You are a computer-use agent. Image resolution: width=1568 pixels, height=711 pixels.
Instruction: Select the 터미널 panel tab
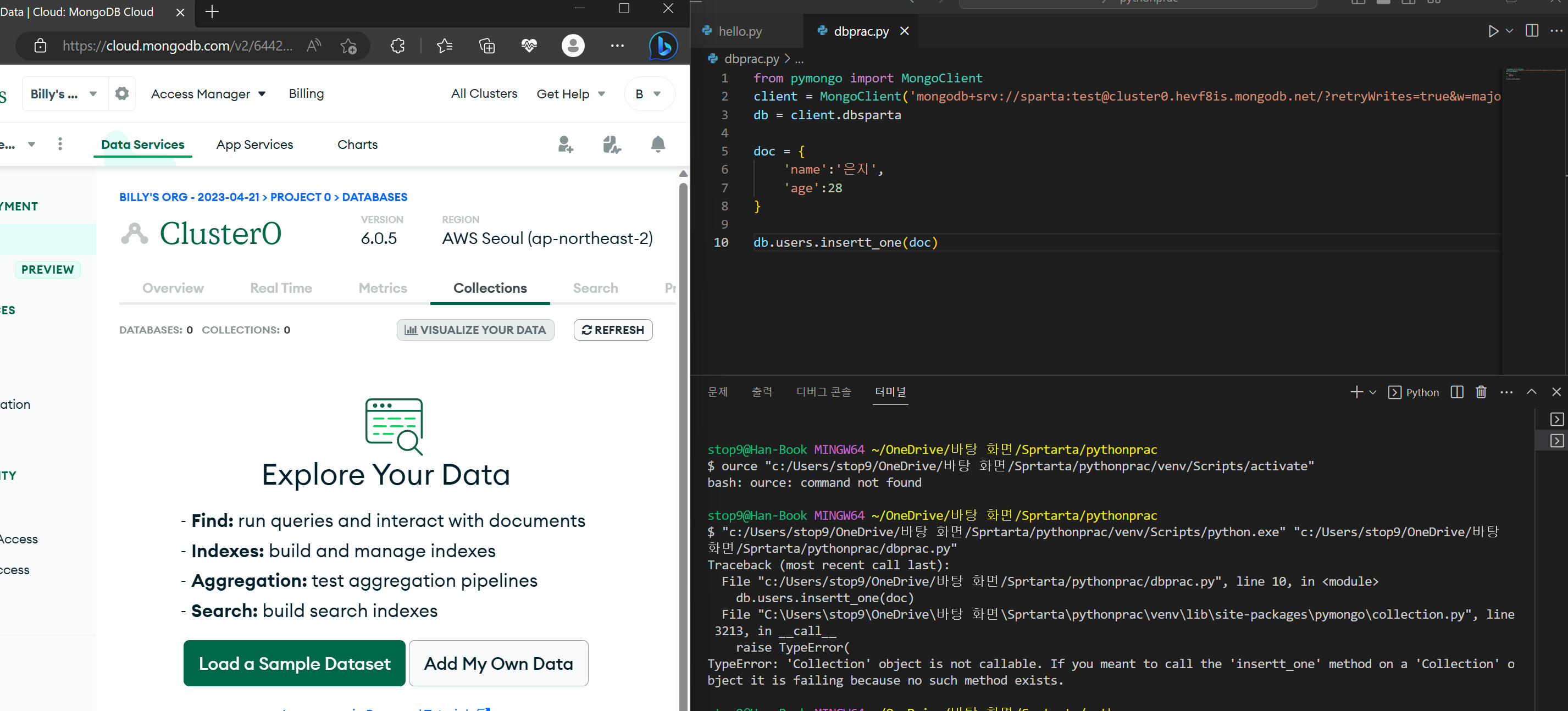coord(890,392)
